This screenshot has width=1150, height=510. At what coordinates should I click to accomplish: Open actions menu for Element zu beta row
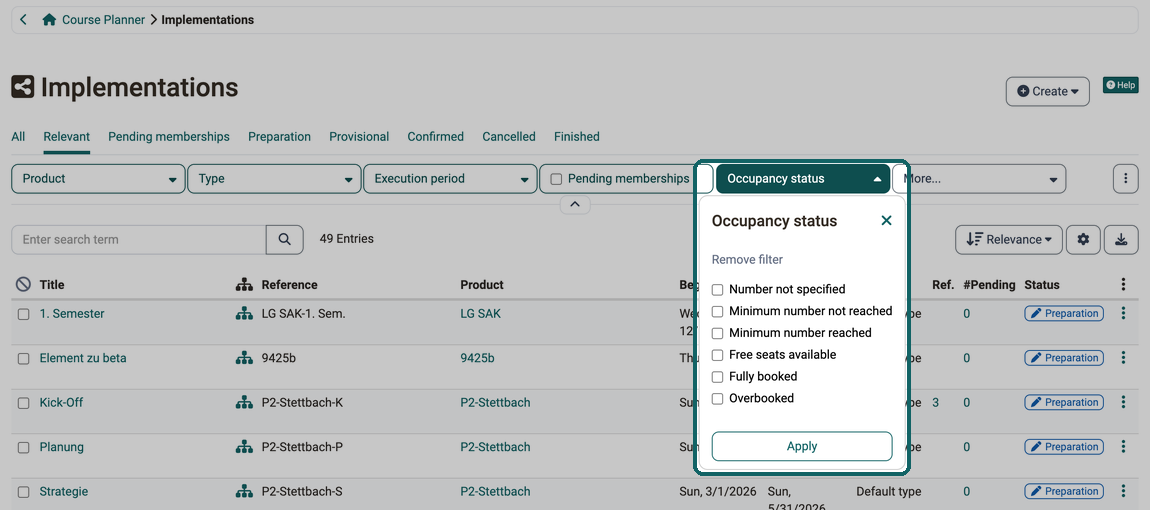click(x=1123, y=358)
